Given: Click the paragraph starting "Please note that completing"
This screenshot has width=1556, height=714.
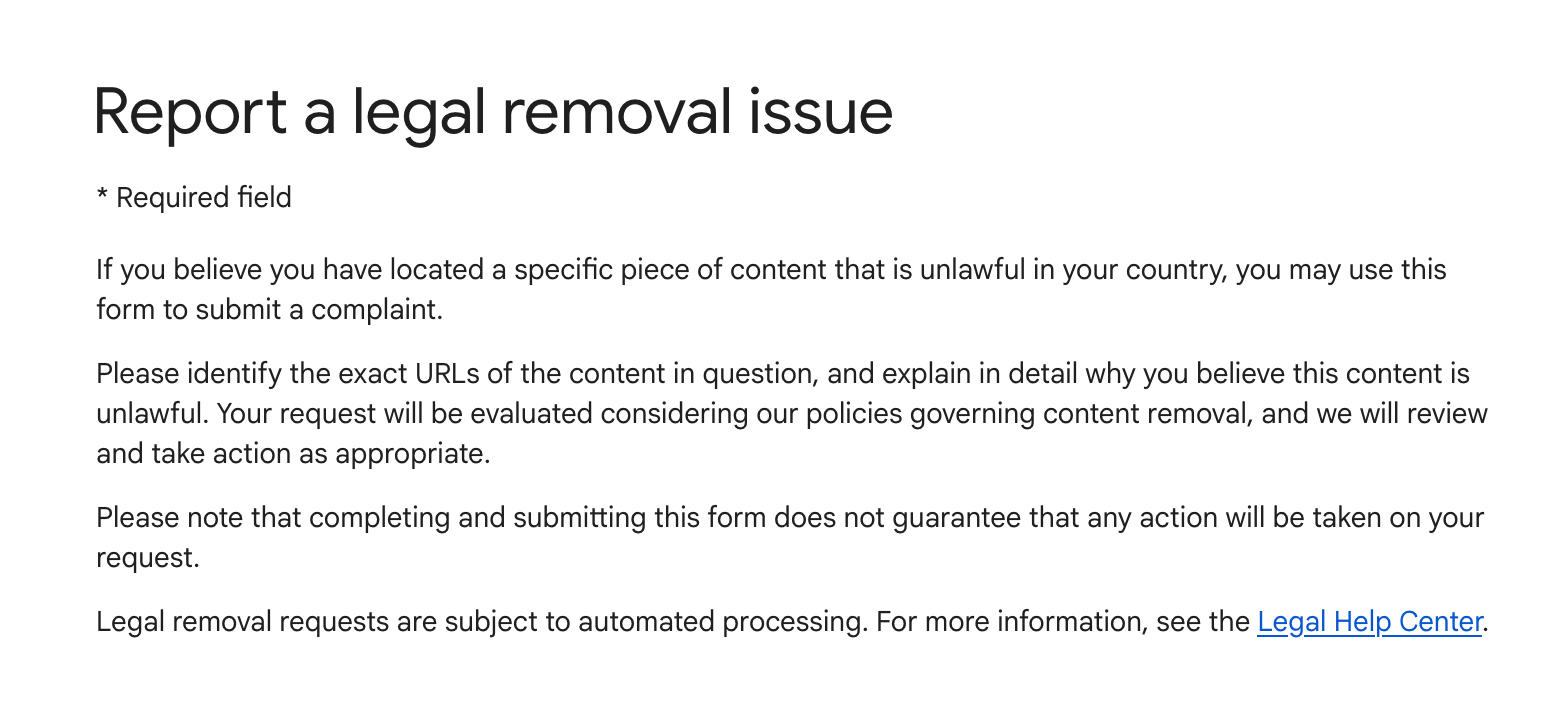Looking at the screenshot, I should pyautogui.click(x=790, y=518).
